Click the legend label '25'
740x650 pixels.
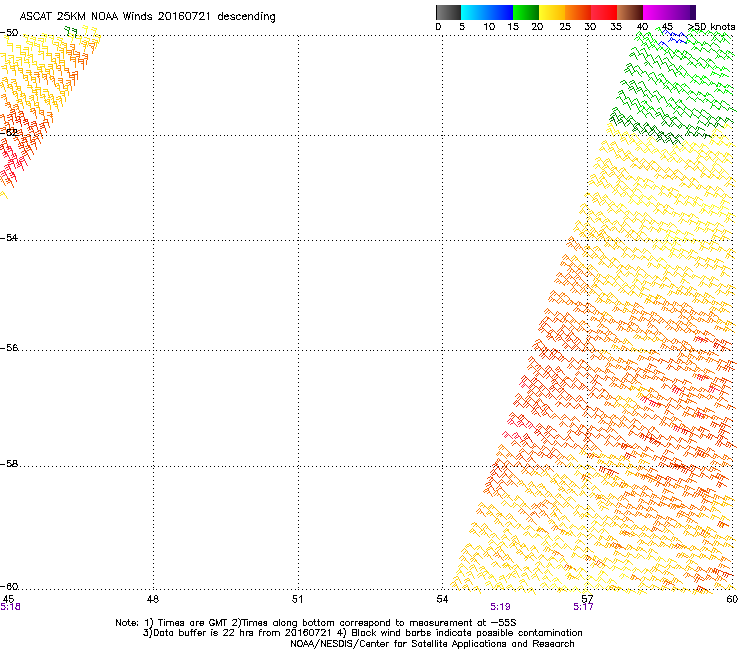[565, 27]
